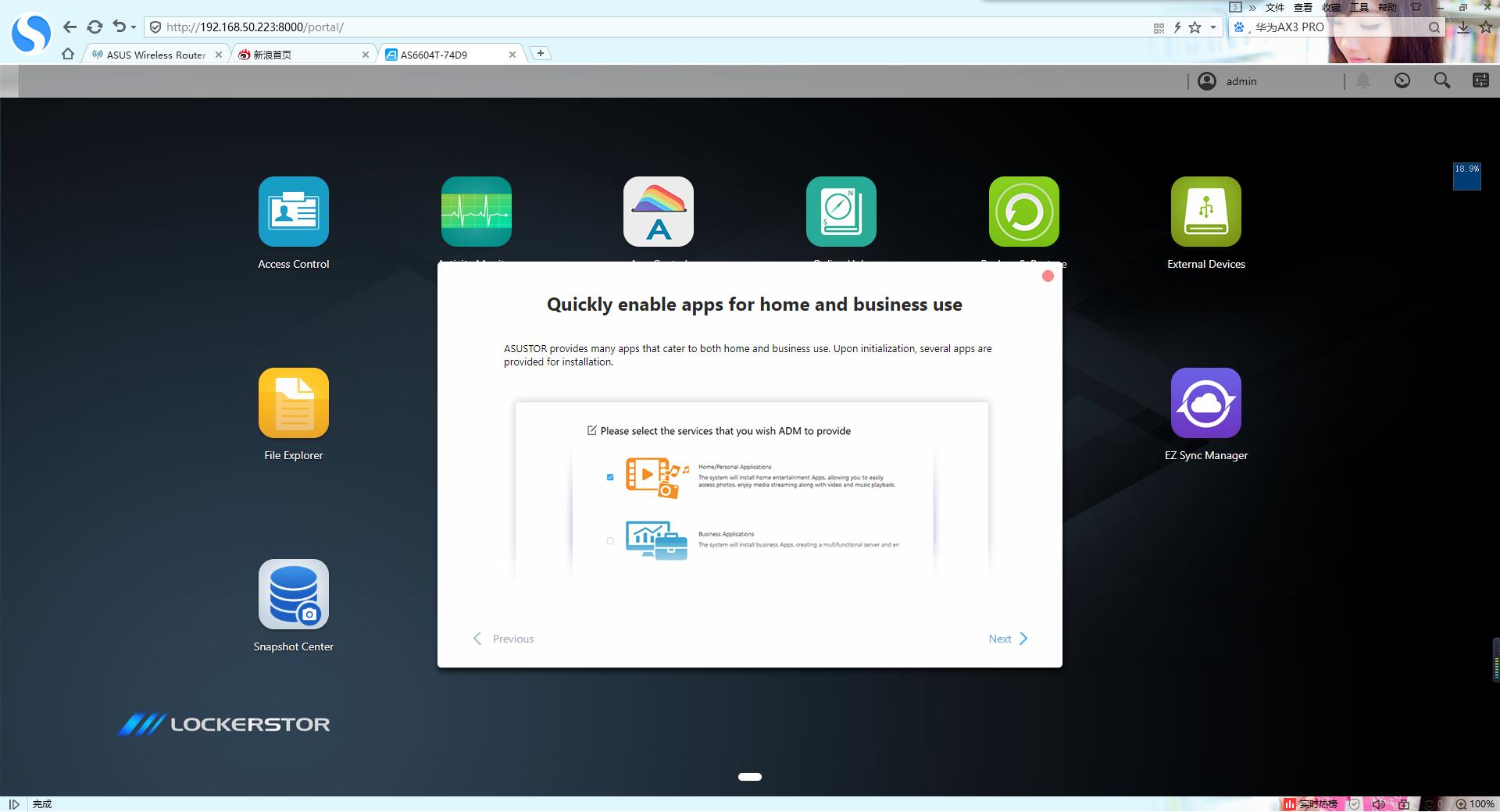Click Previous in the setup dialog
Viewport: 1500px width, 812px height.
point(504,639)
